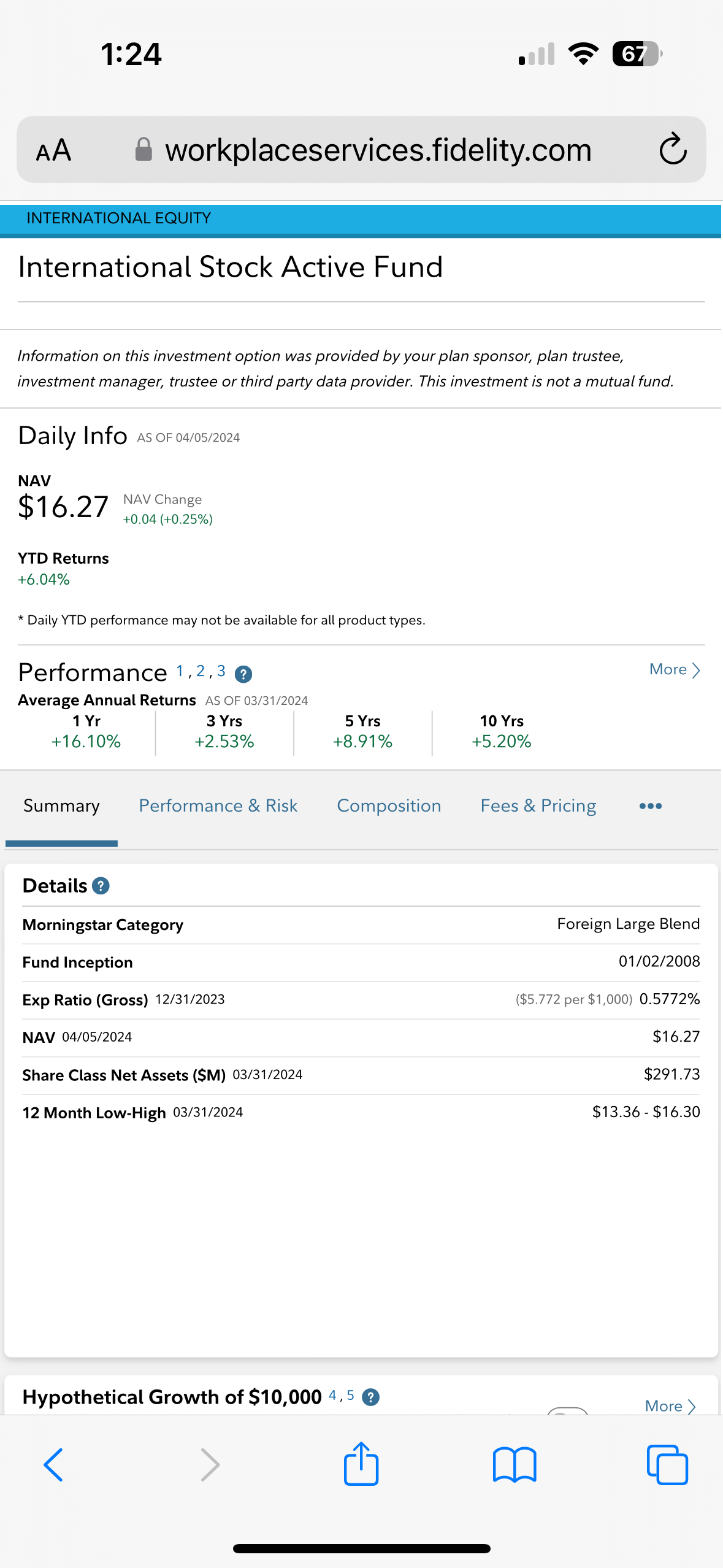Switch to the Performance & Risk tab
This screenshot has width=723, height=1568.
tap(218, 806)
